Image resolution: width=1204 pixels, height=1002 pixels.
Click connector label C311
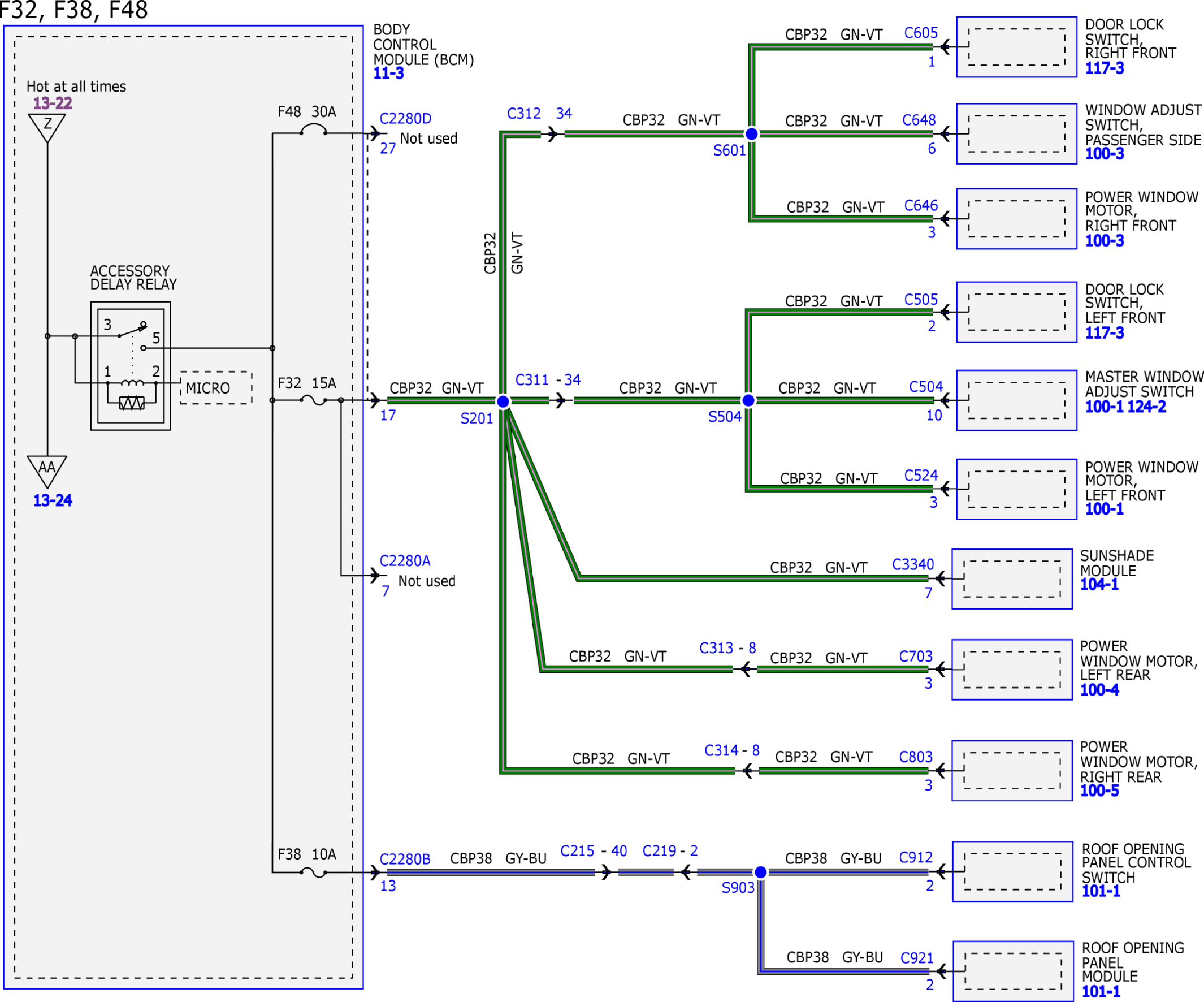(532, 379)
